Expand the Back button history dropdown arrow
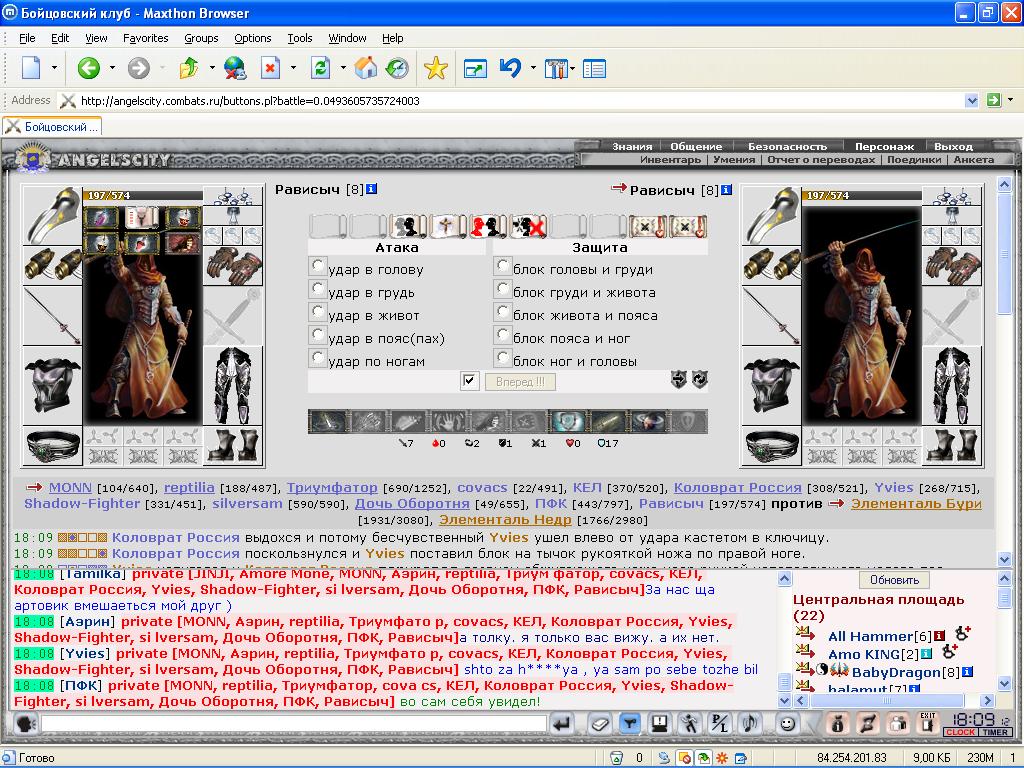Screen dimensions: 1024x768 pos(112,67)
